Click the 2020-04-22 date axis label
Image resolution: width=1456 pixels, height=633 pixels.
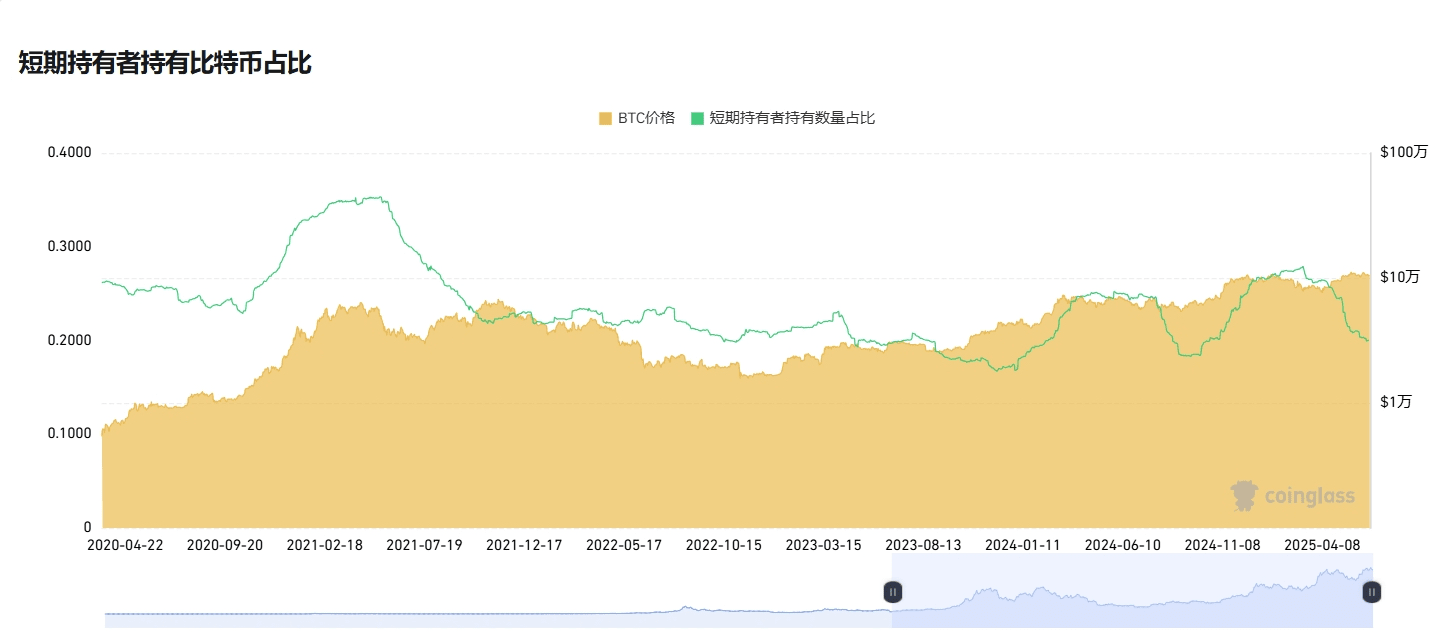(x=125, y=545)
